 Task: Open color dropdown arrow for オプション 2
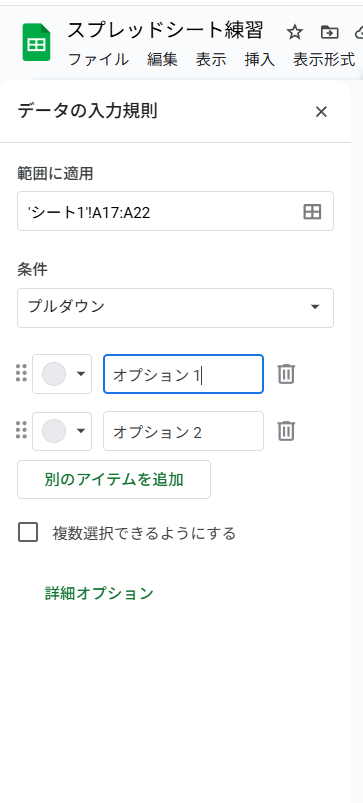(81, 431)
